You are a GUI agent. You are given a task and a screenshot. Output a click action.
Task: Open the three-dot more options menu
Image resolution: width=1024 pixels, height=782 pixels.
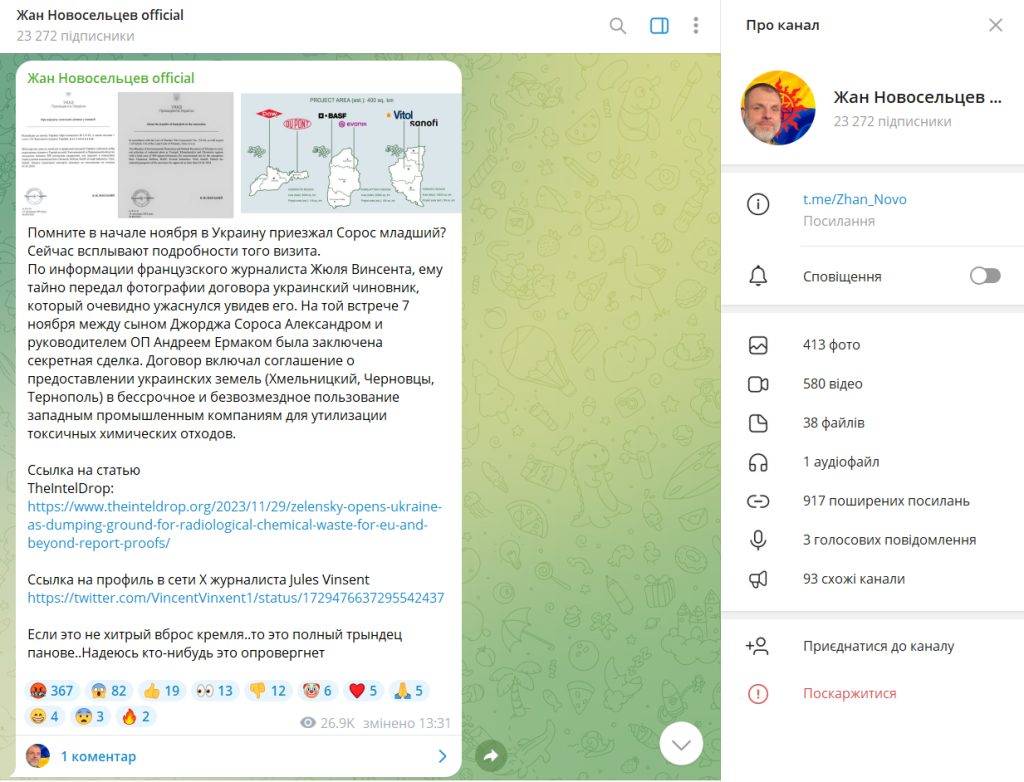coord(696,25)
